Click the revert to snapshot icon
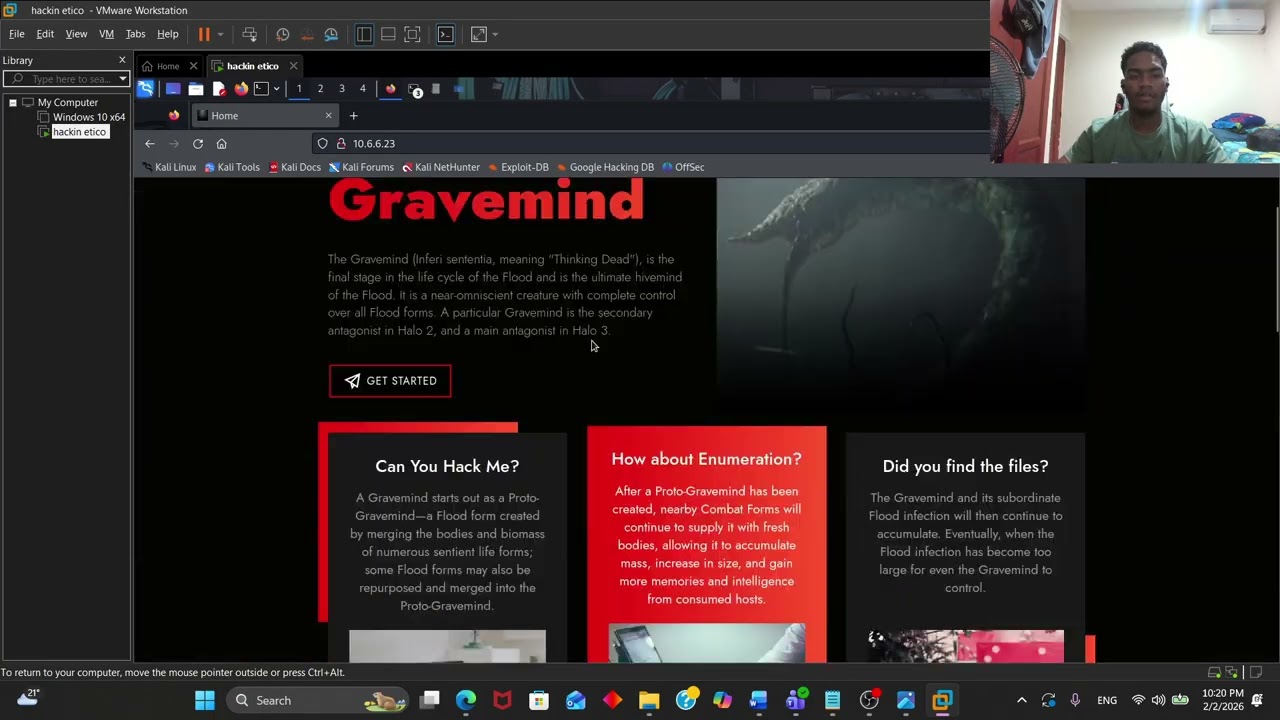1280x720 pixels. click(307, 34)
